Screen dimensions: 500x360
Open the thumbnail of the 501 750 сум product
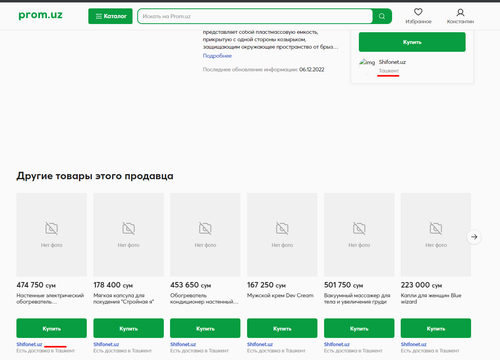(359, 235)
